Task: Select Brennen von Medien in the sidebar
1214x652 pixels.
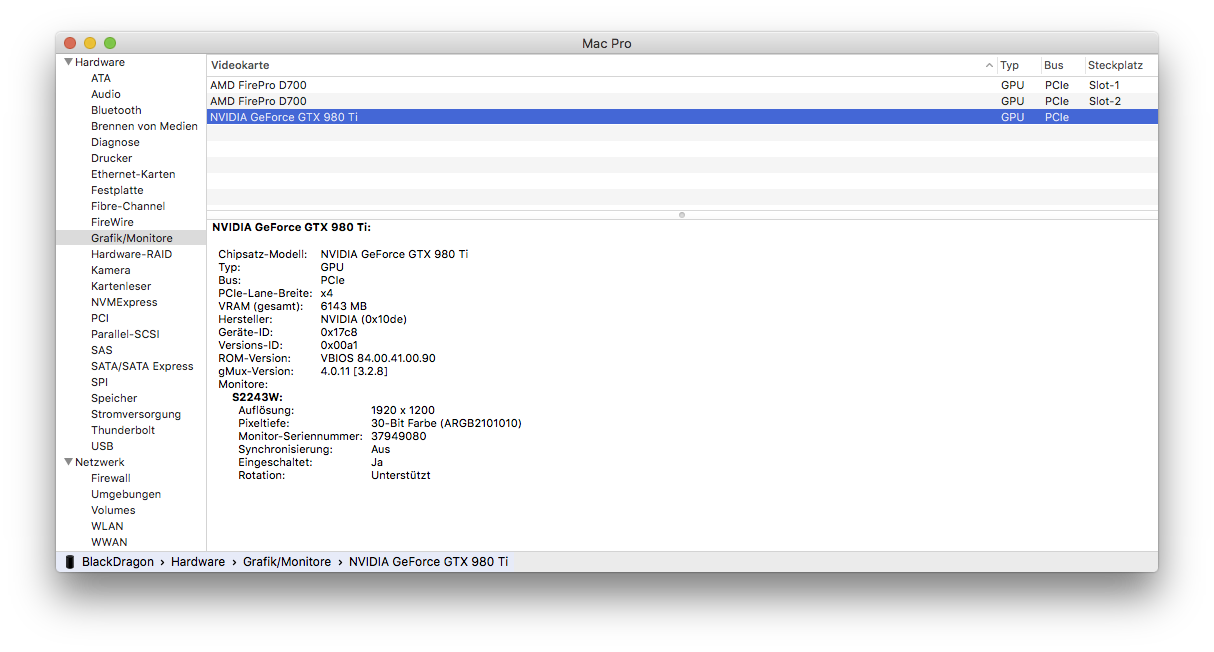Action: [x=144, y=126]
